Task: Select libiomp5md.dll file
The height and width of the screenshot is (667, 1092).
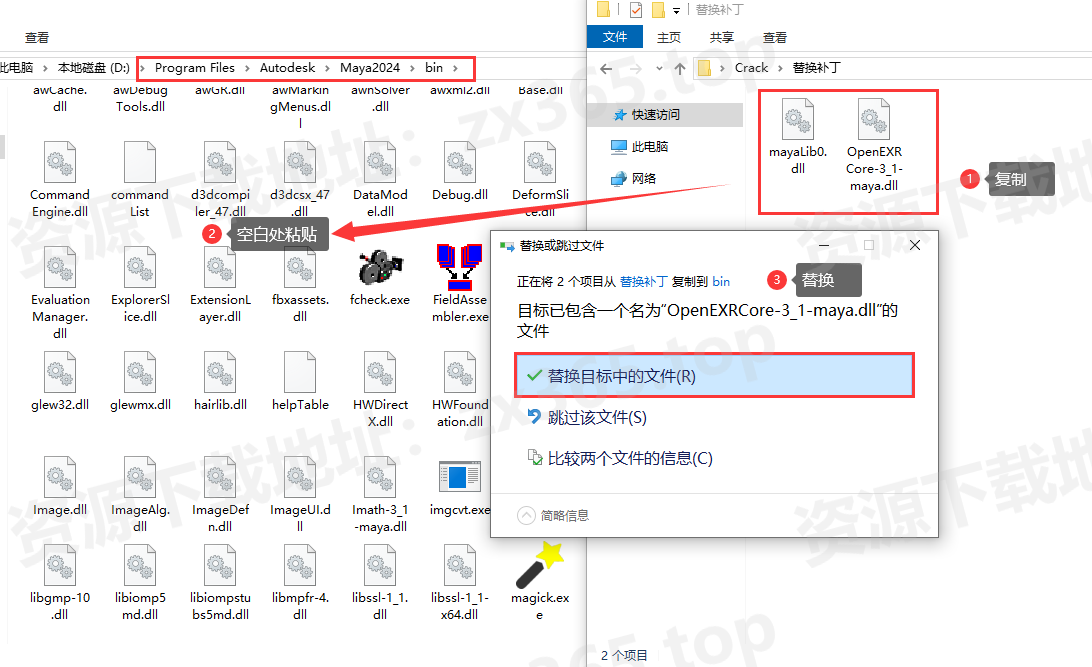Action: [x=140, y=583]
